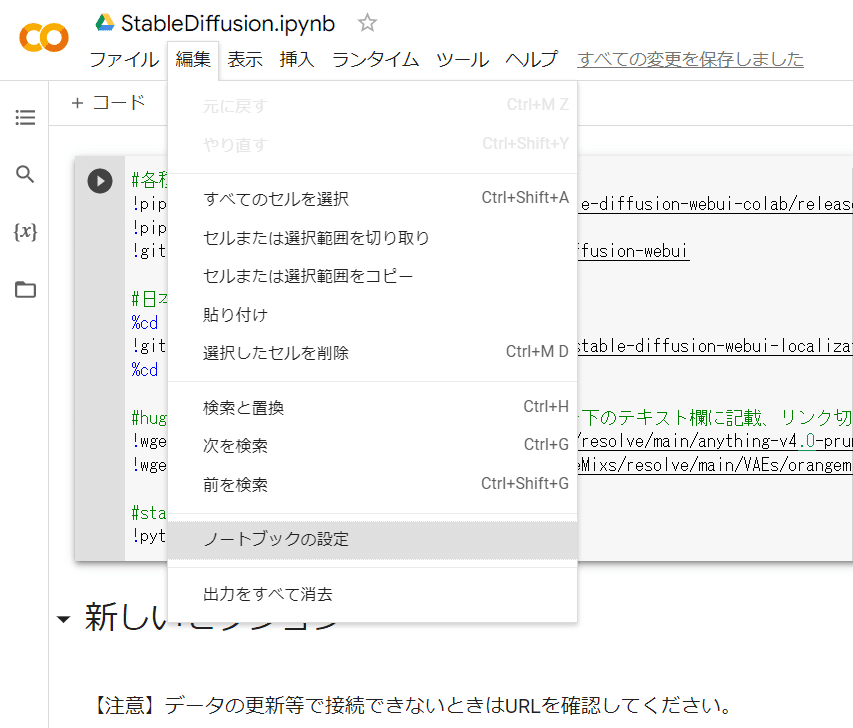Open the 挿入 menu

(x=297, y=59)
